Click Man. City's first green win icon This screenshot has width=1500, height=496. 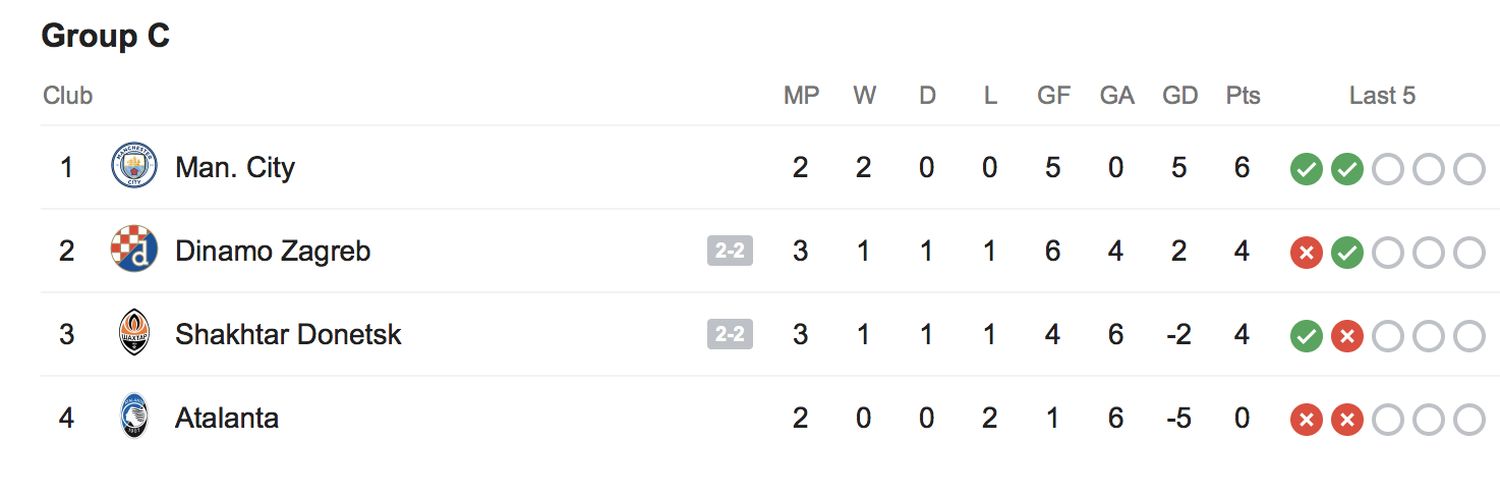tap(1305, 170)
